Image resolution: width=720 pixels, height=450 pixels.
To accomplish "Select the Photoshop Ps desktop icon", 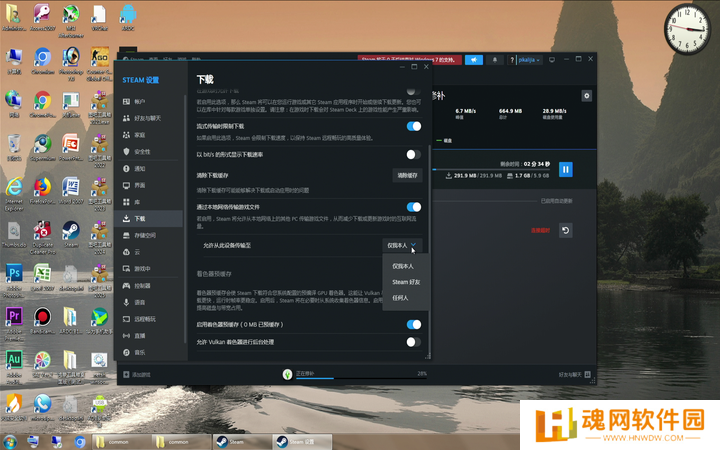I will (x=14, y=281).
